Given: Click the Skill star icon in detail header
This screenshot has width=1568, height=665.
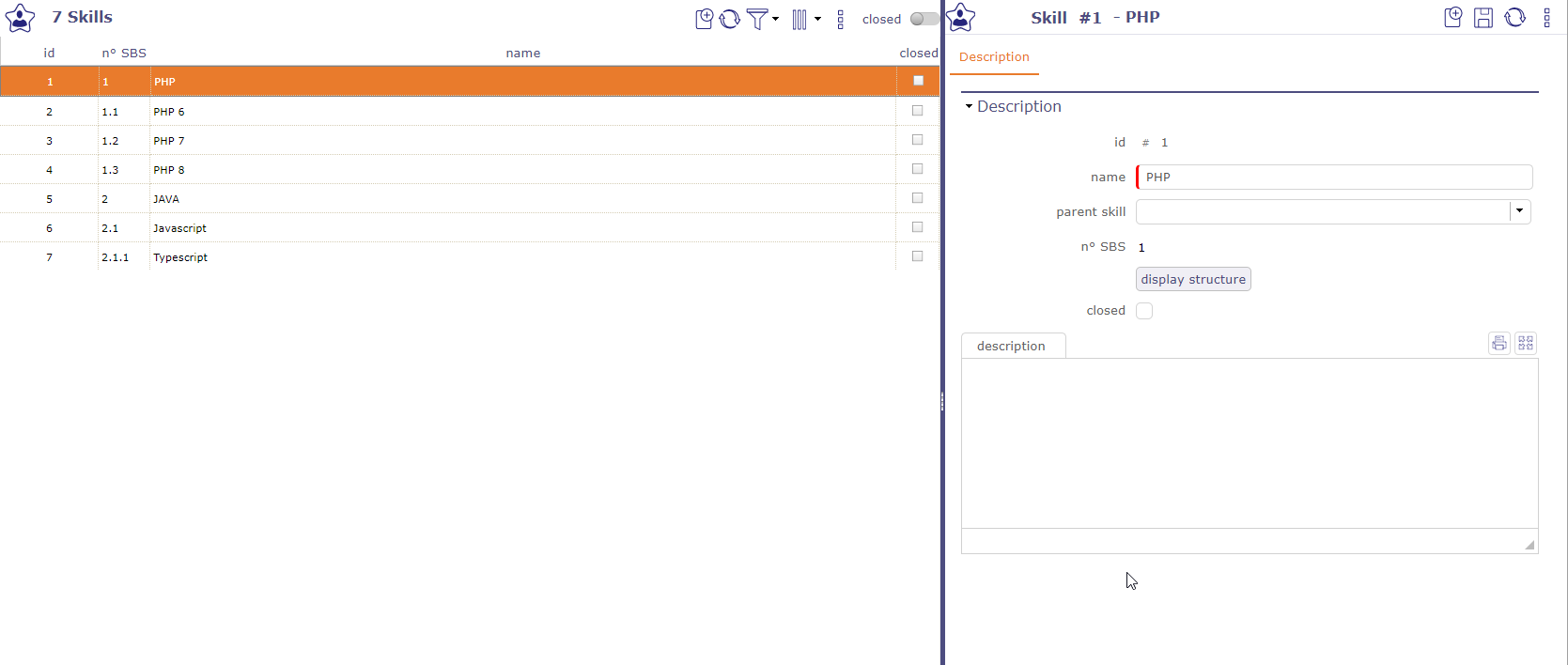Looking at the screenshot, I should (961, 18).
